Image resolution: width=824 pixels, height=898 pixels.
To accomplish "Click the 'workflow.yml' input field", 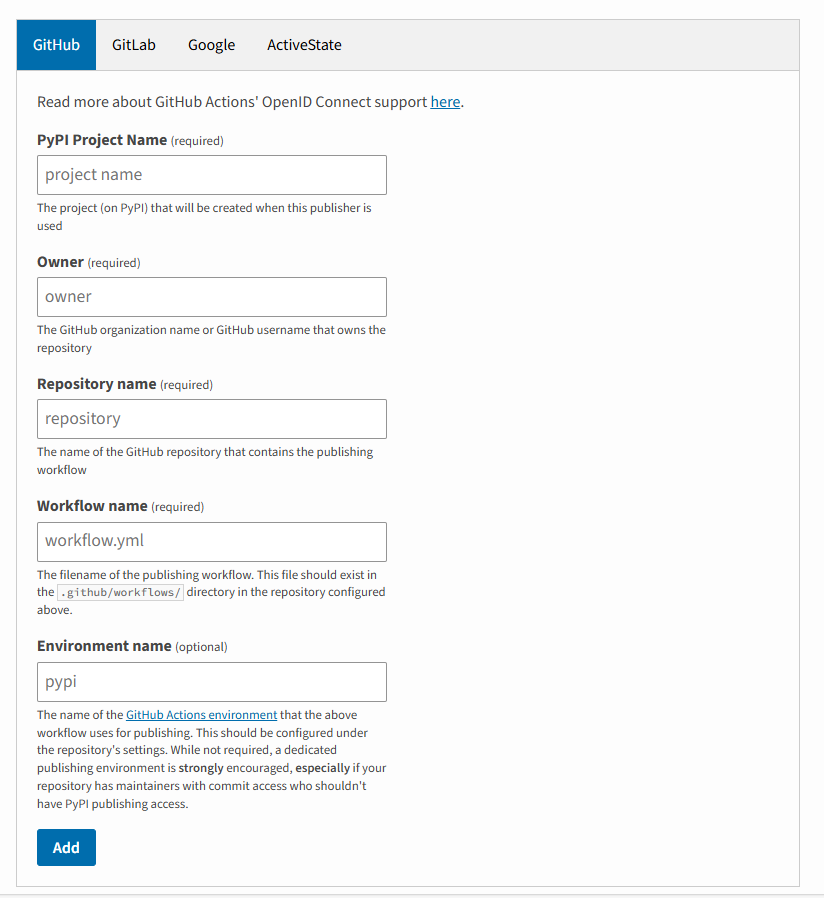I will 212,542.
